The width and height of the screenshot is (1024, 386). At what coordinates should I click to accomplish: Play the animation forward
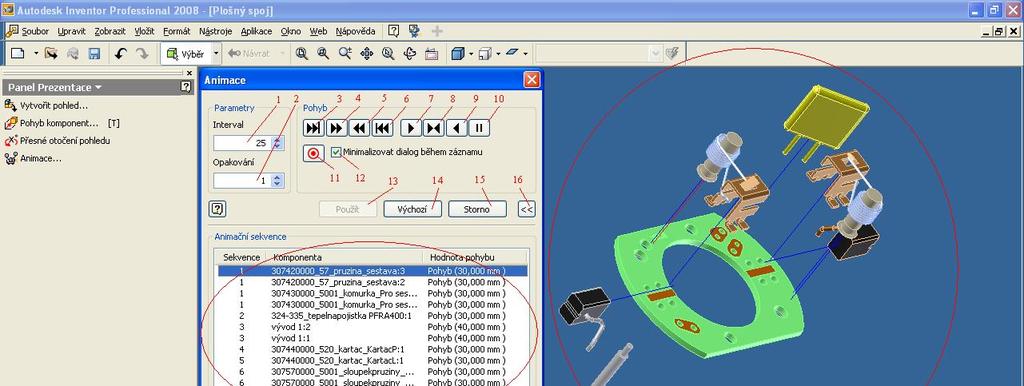pyautogui.click(x=411, y=127)
